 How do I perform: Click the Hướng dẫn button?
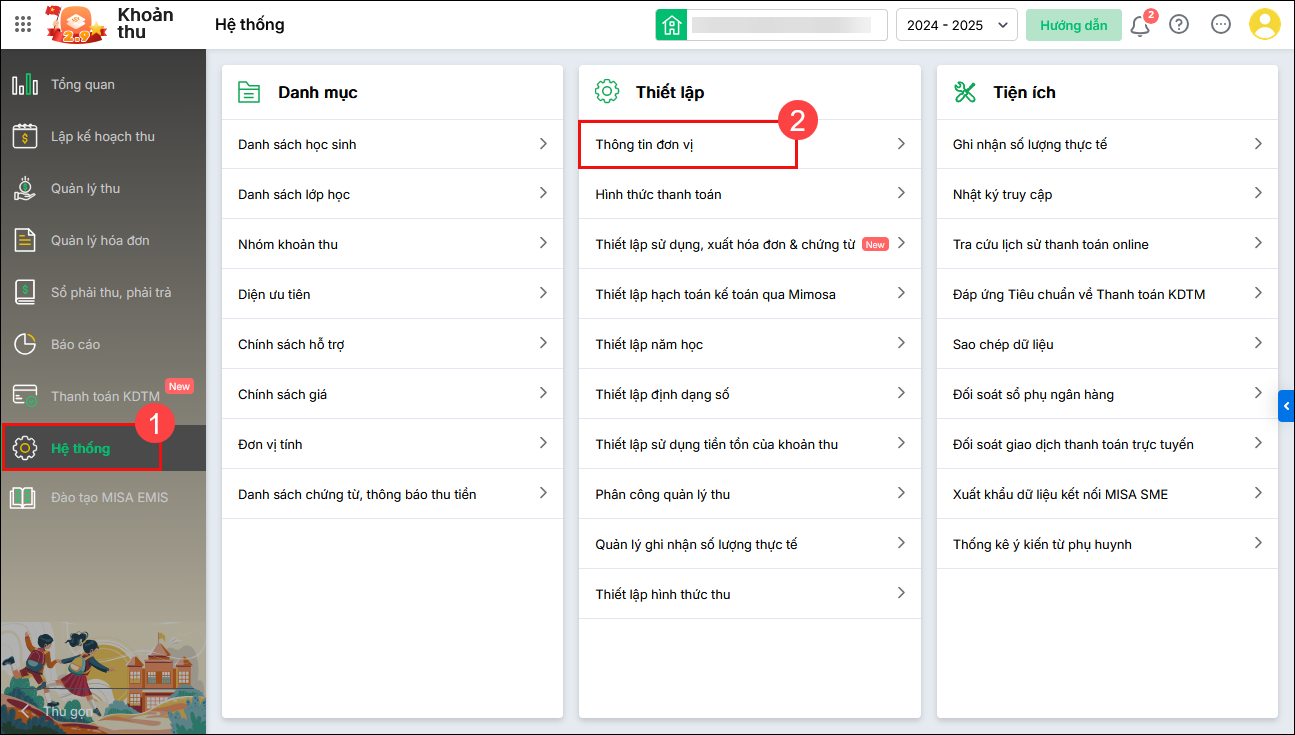[x=1073, y=25]
